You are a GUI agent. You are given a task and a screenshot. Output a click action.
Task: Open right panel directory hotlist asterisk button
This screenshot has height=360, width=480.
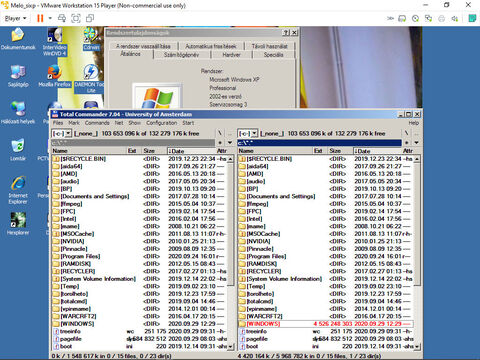tap(406, 143)
